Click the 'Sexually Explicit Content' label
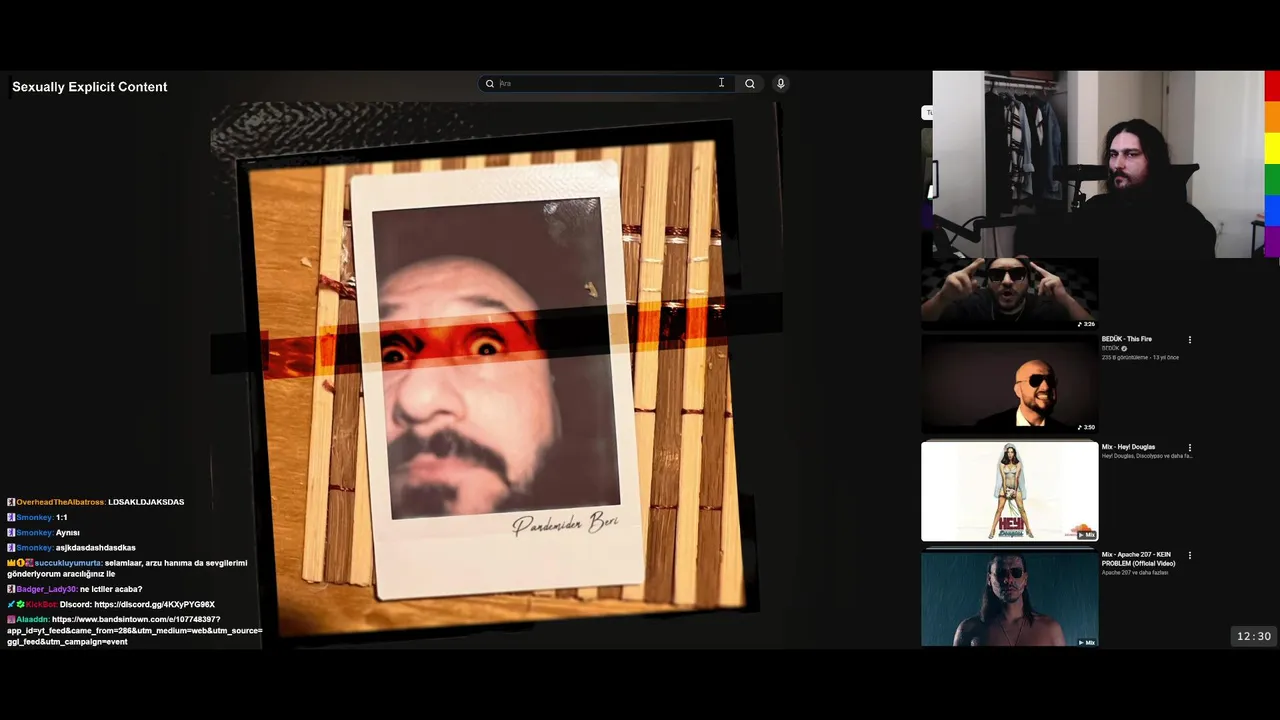 point(90,87)
